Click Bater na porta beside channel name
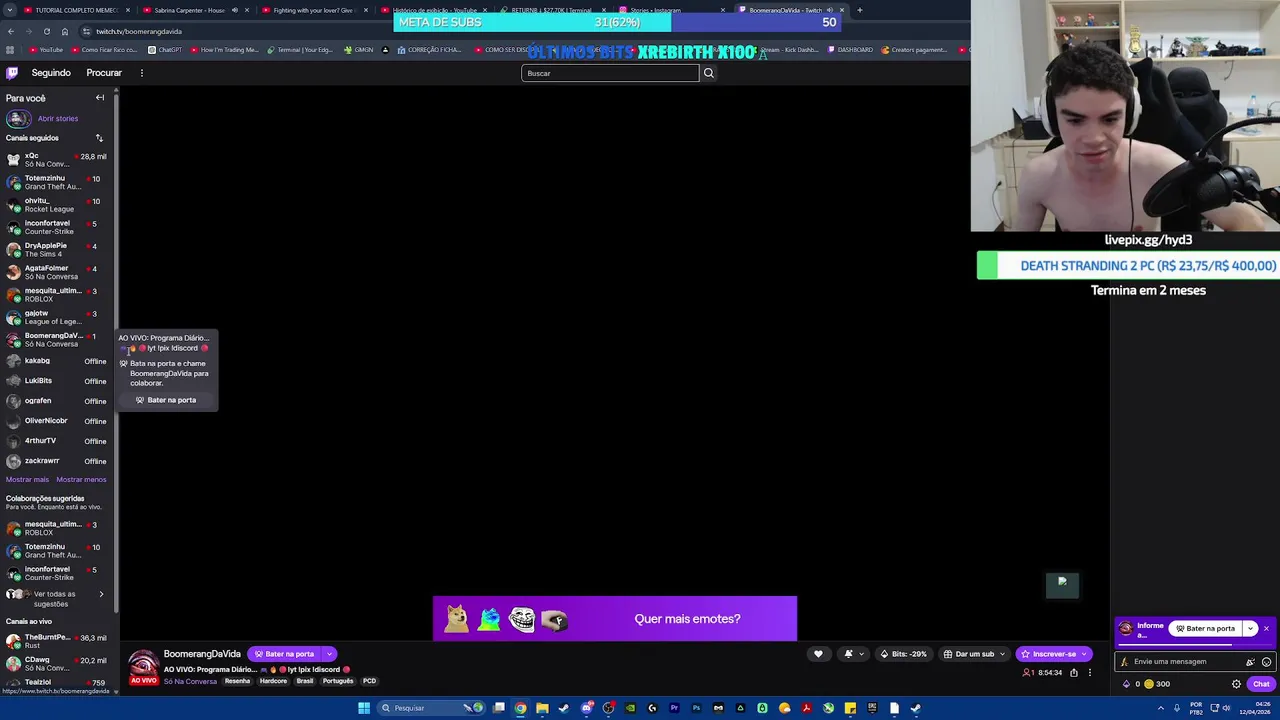 (x=285, y=654)
